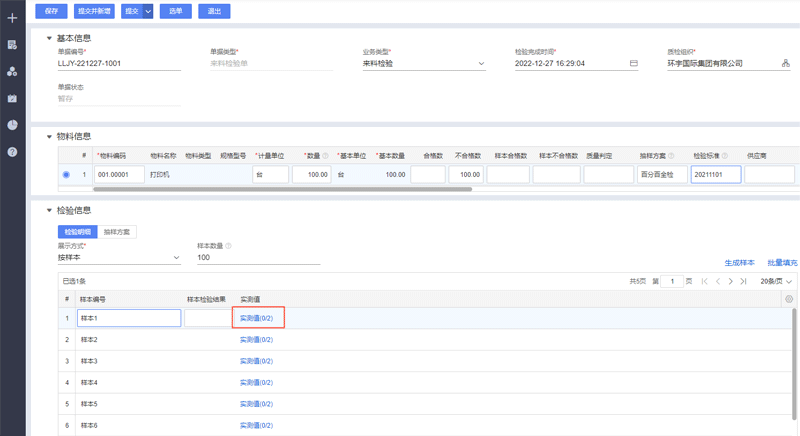Jump to last page of sample list

click(744, 282)
